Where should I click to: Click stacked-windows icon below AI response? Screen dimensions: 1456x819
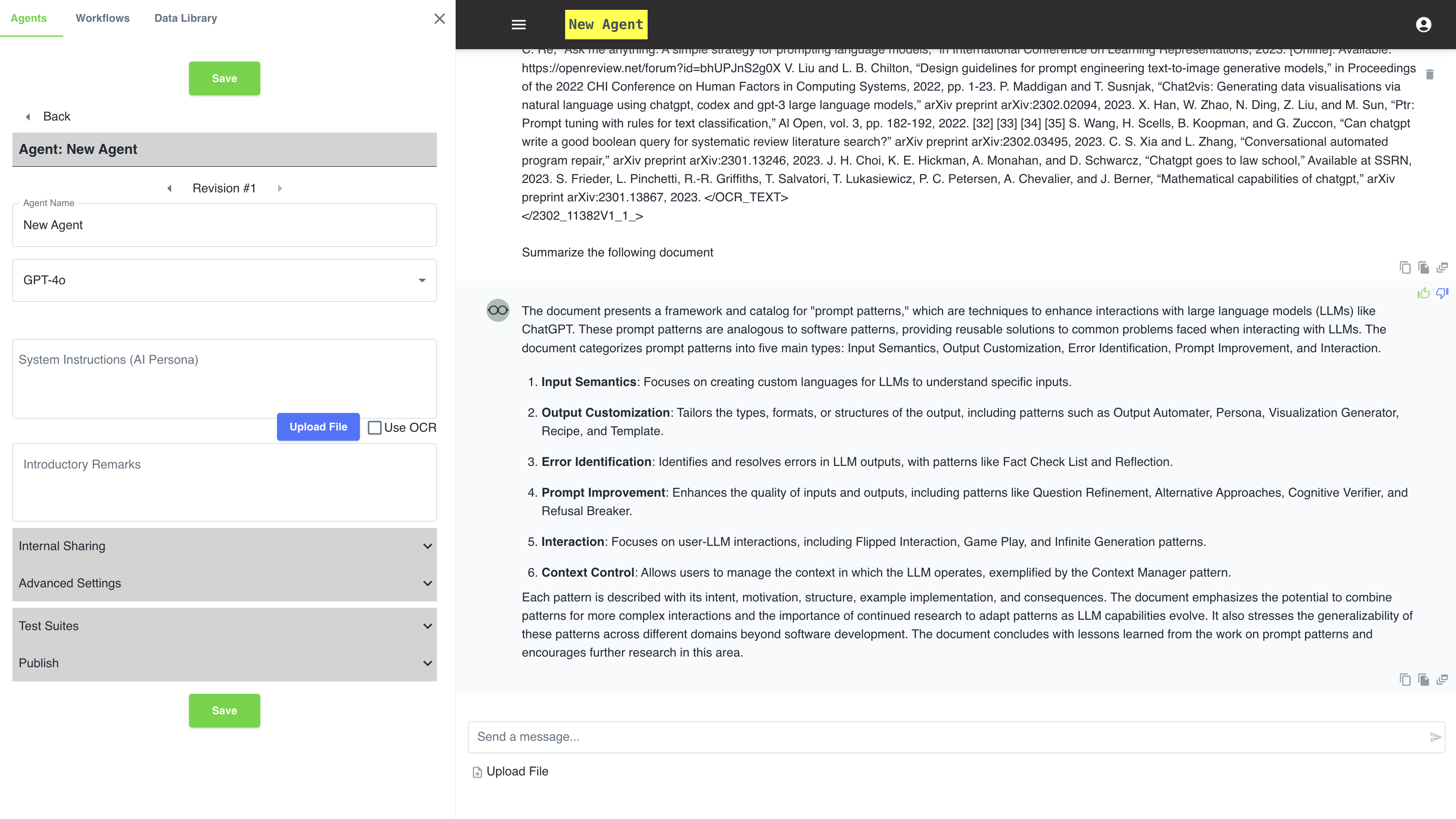pyautogui.click(x=1442, y=679)
